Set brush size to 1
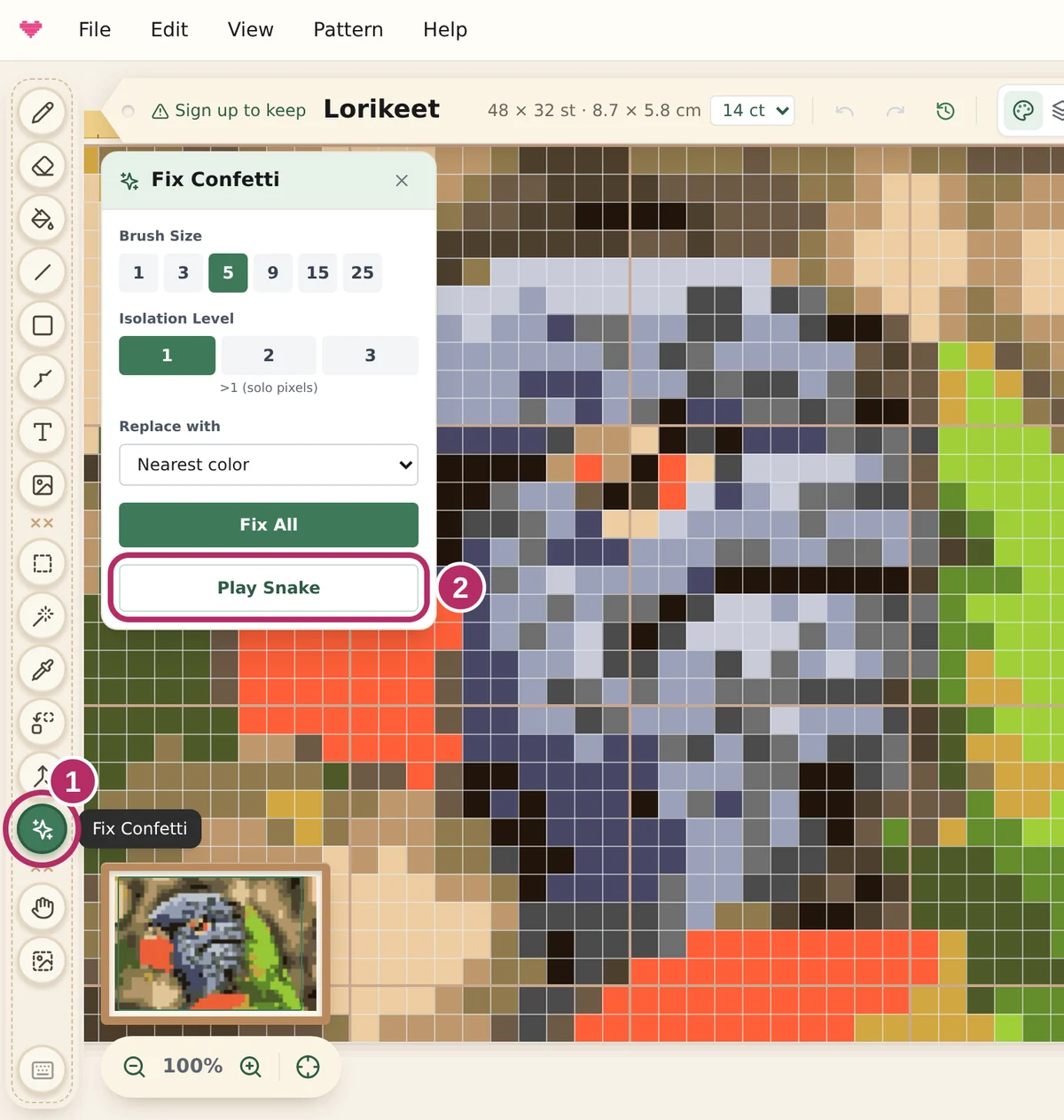 coord(138,273)
